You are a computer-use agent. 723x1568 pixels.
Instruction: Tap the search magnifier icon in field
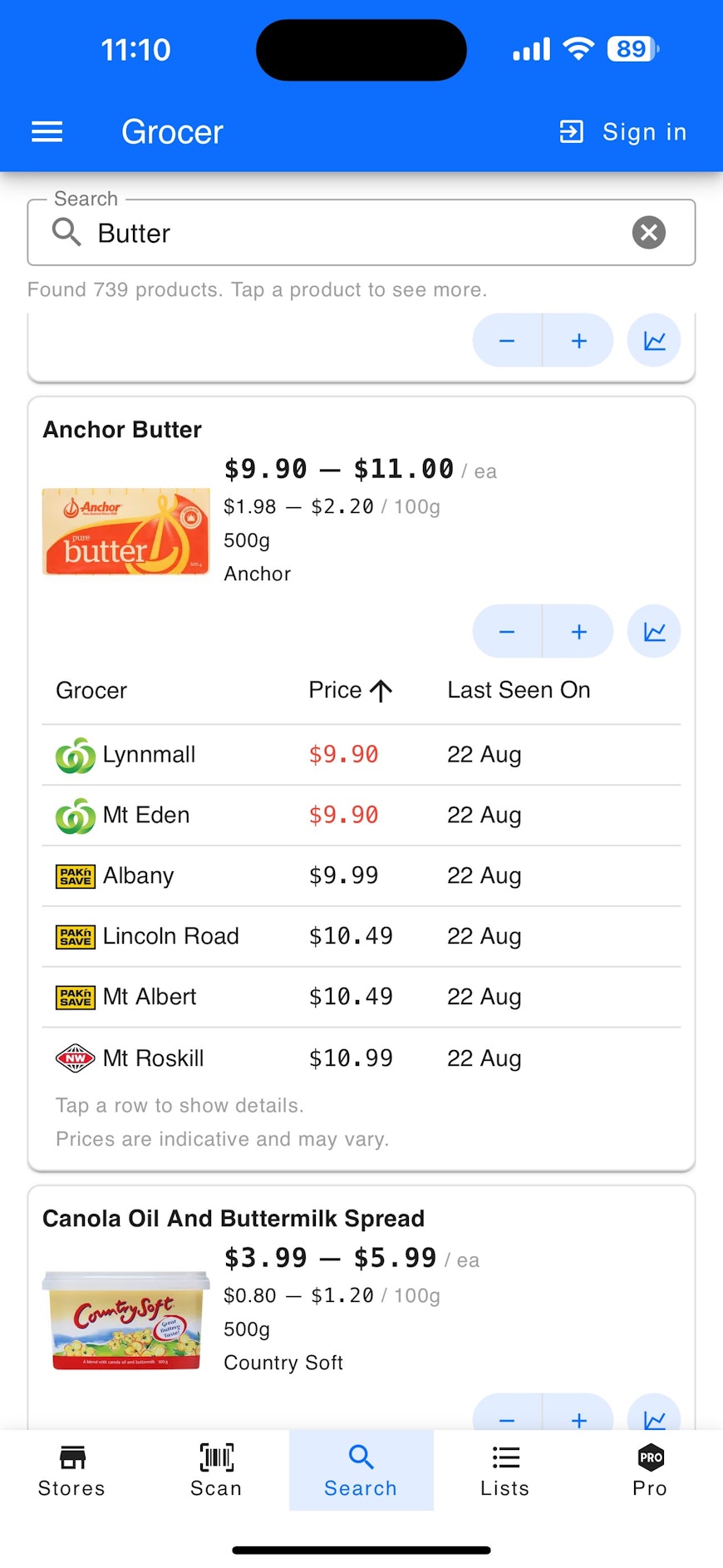coord(66,232)
